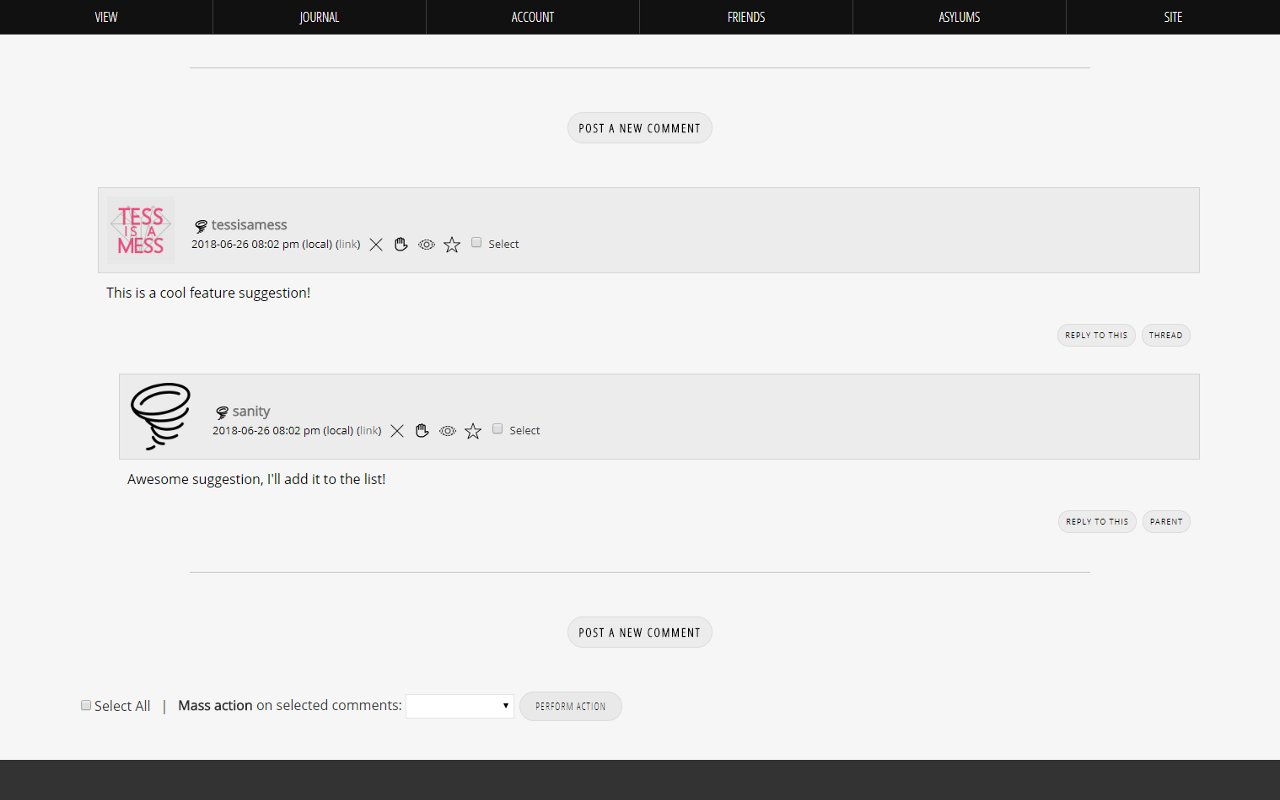
Task: Track tessisamess comment with star icon
Action: [x=452, y=244]
